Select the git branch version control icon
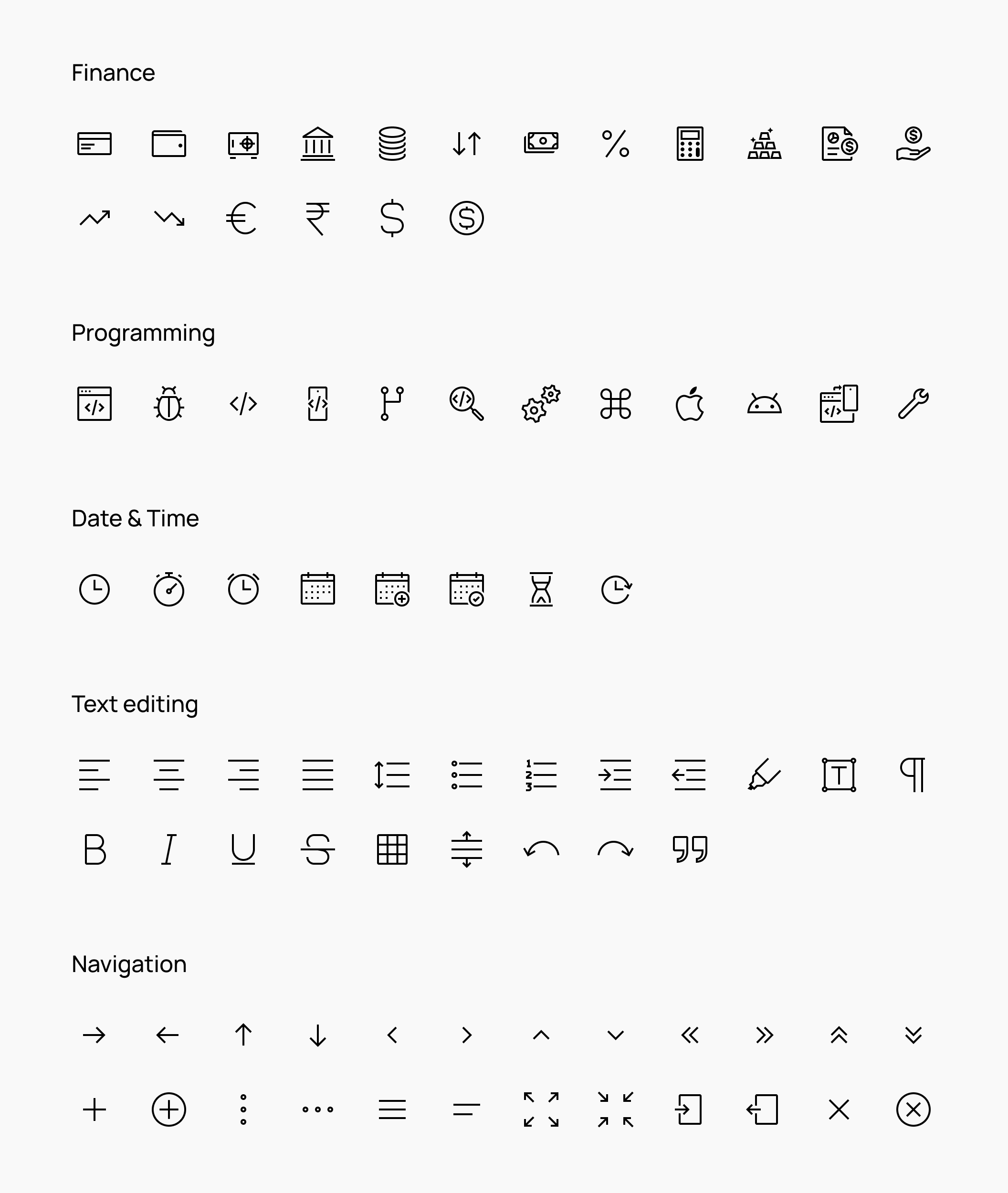 (391, 403)
